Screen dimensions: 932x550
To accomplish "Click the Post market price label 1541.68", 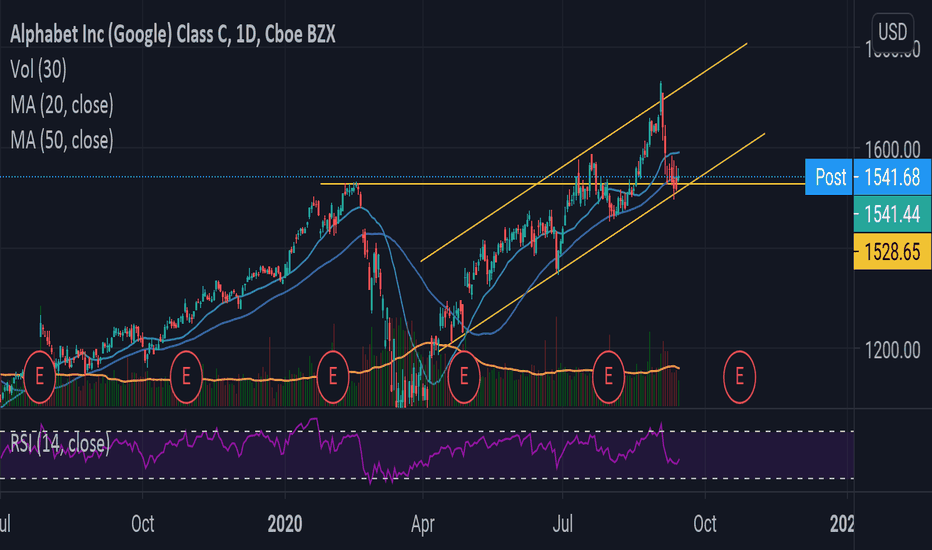I will click(x=868, y=177).
